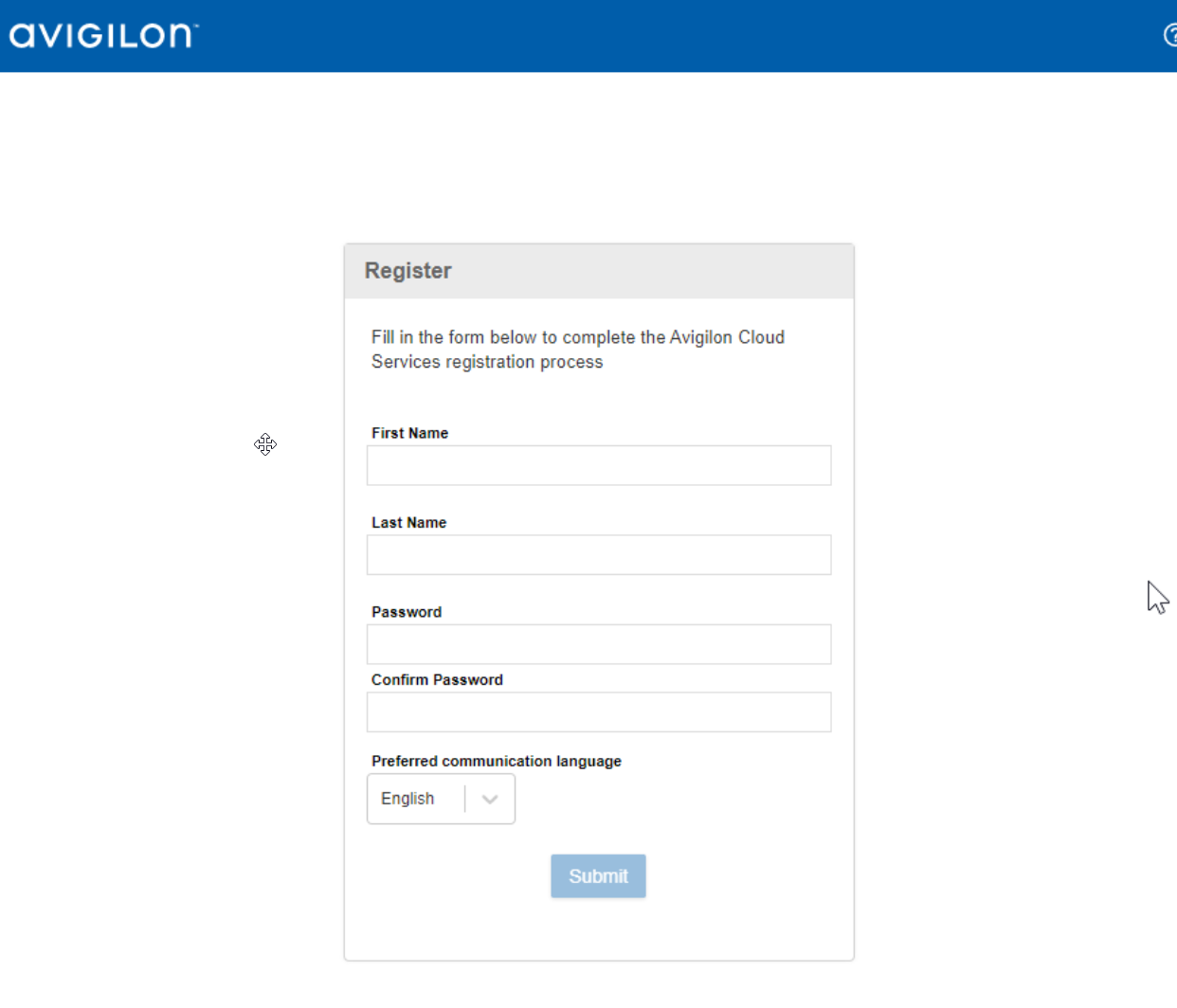This screenshot has width=1177, height=1008.
Task: Click the "Services registration process" text line
Action: 487,362
